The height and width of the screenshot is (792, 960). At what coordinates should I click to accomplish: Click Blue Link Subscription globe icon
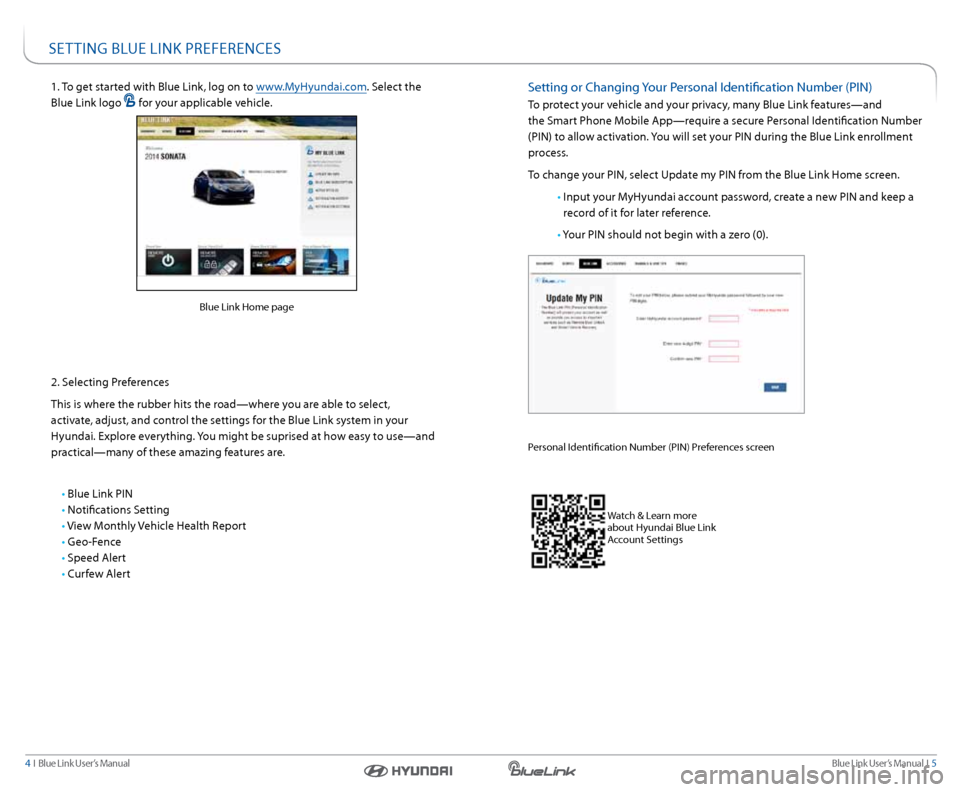click(x=310, y=182)
